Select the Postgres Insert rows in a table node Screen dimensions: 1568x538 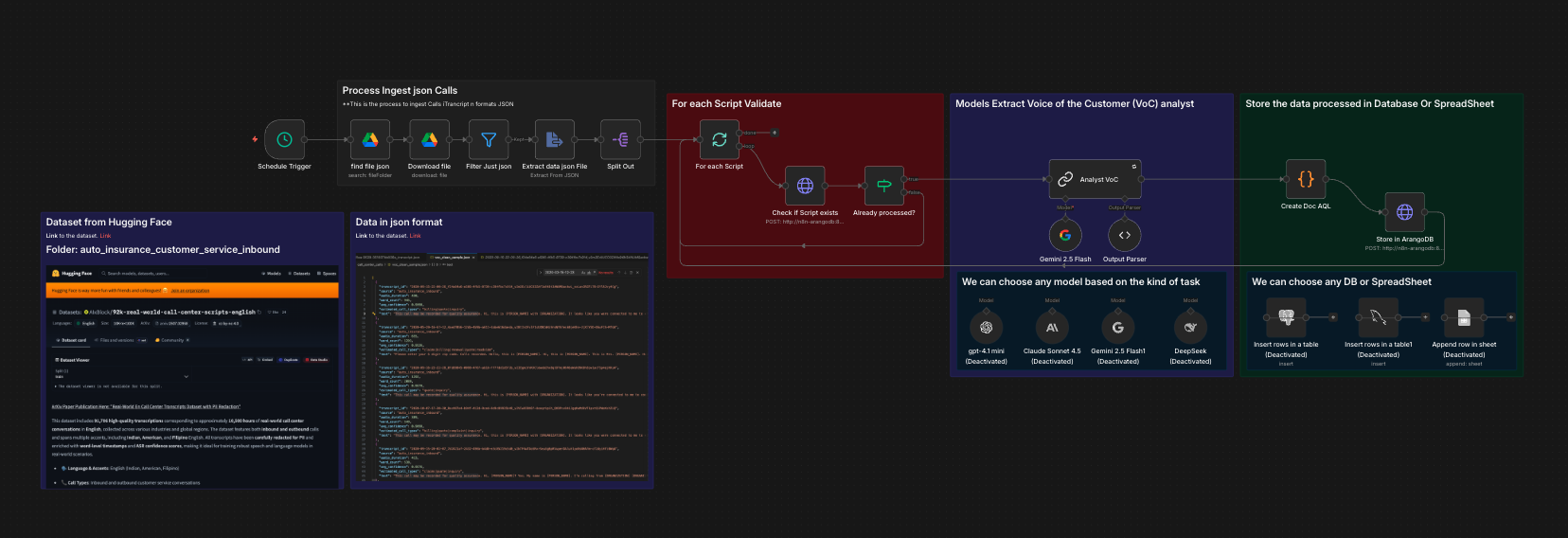[1286, 318]
